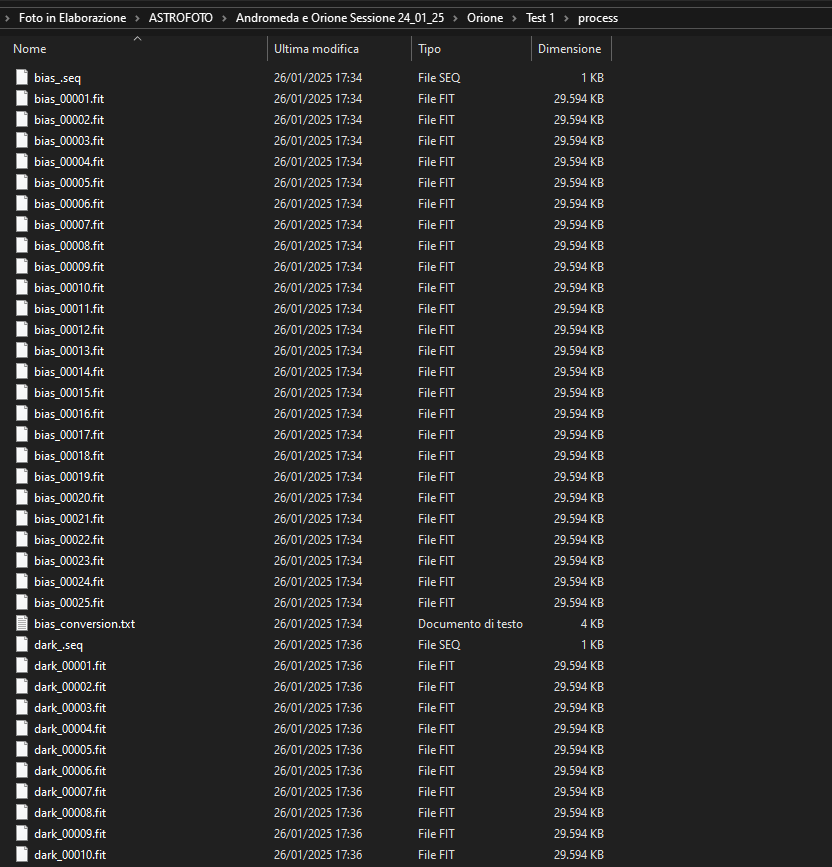Navigate to Andromeda e Orione Sessione 24_01_25
832x867 pixels.
[340, 18]
